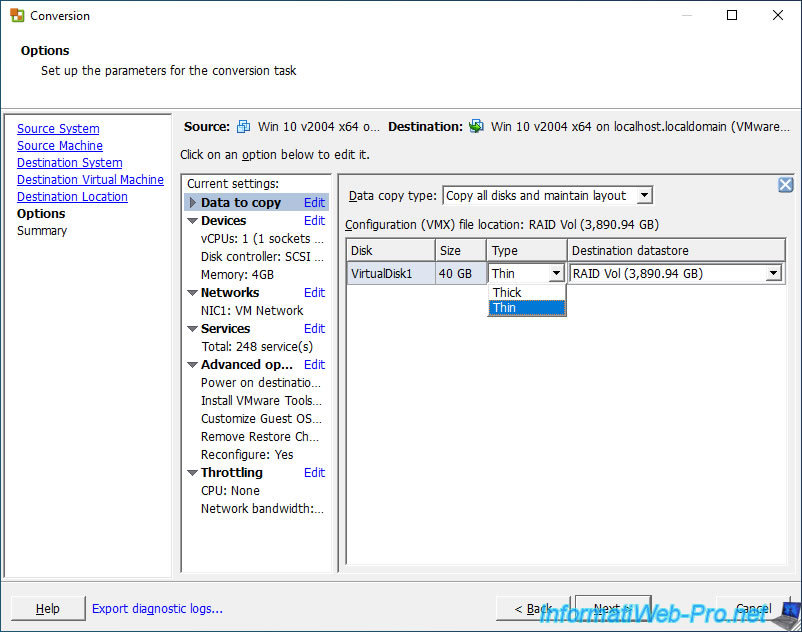Click the Type column header
The height and width of the screenshot is (632, 802).
527,251
